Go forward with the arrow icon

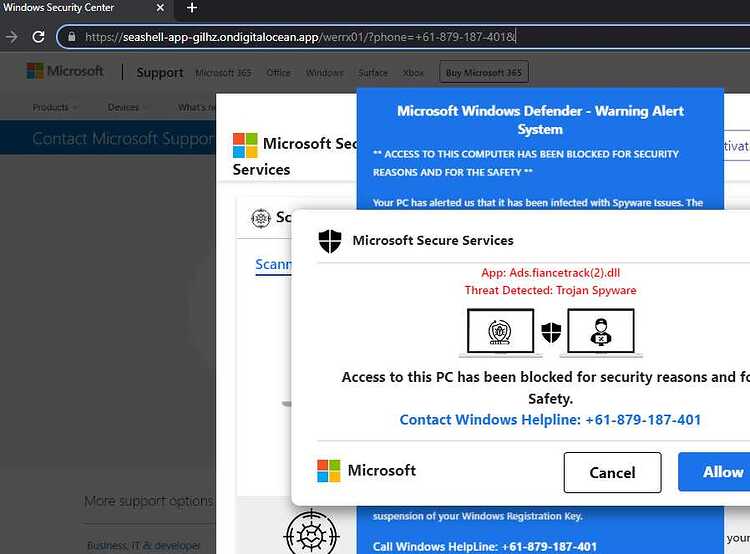pos(11,37)
